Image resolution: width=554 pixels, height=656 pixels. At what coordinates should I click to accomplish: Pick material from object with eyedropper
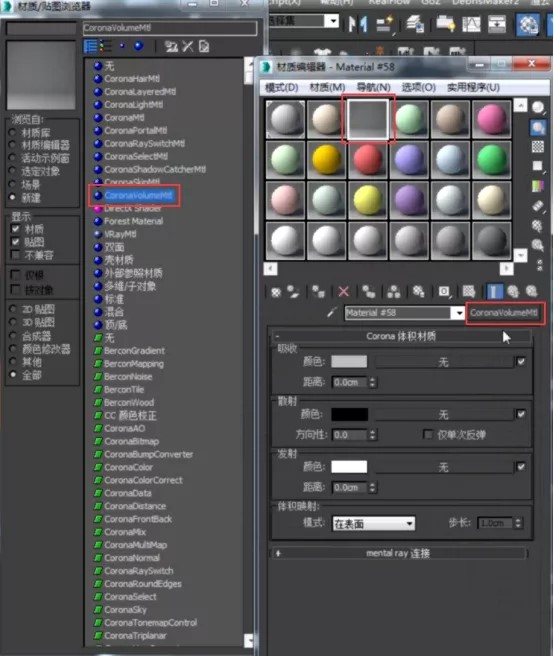332,312
